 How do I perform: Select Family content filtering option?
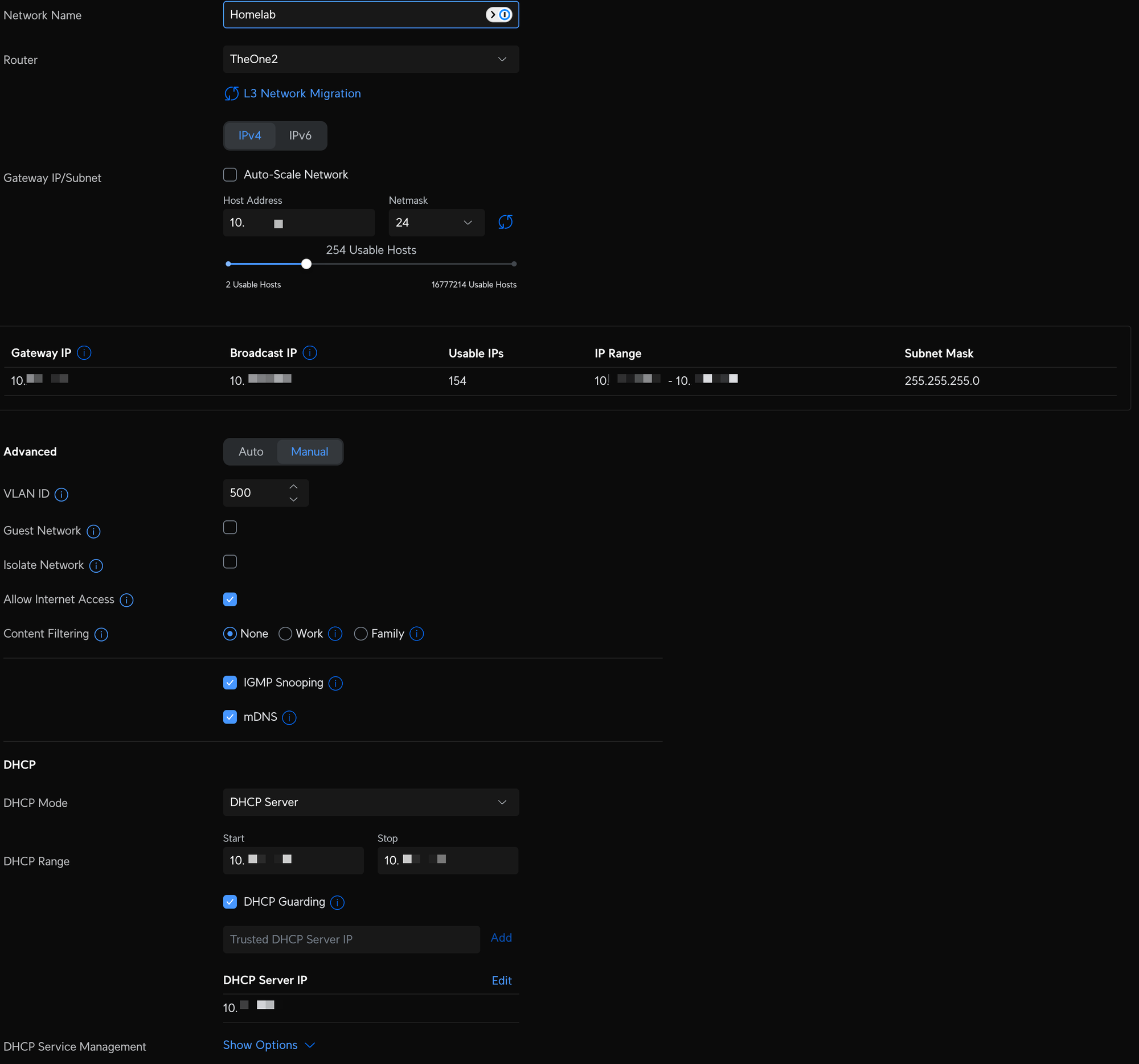[x=361, y=634]
